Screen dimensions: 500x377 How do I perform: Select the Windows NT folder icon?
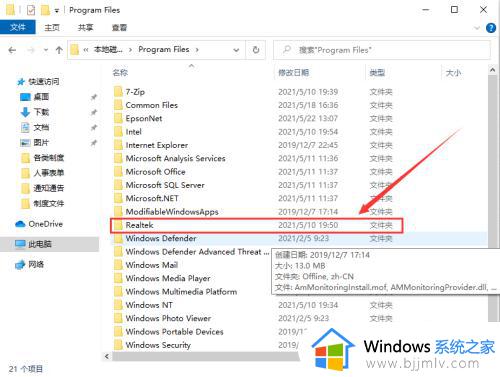118,305
